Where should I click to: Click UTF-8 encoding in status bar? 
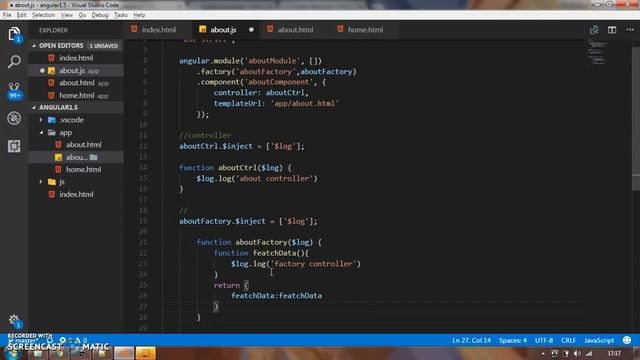coord(544,340)
